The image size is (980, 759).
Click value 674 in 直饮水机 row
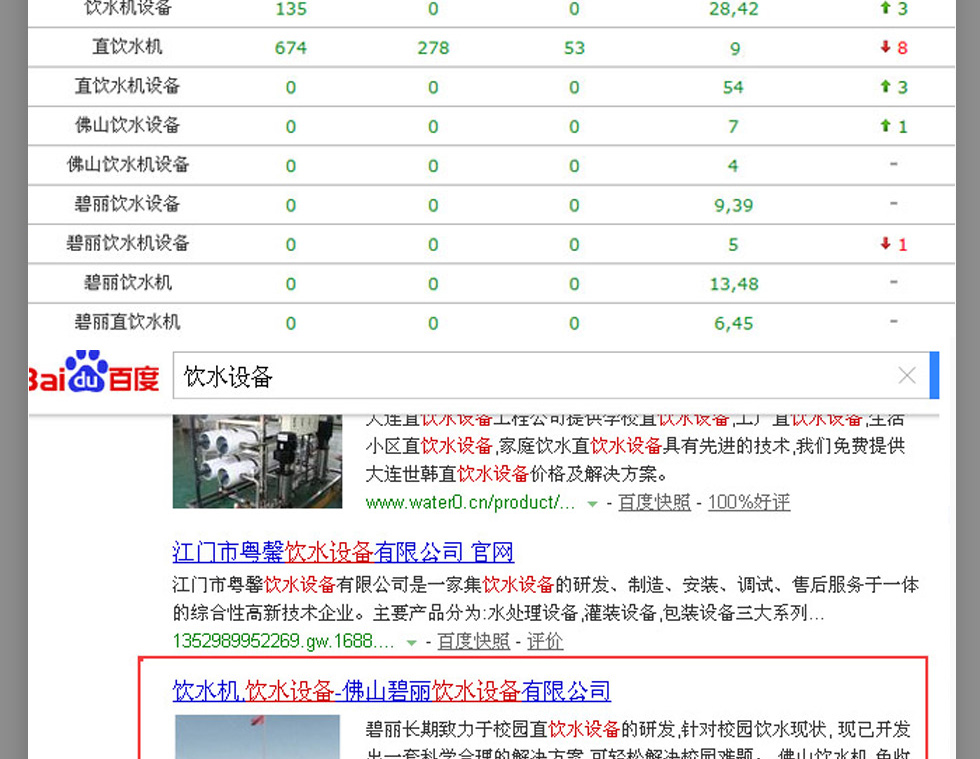[291, 48]
